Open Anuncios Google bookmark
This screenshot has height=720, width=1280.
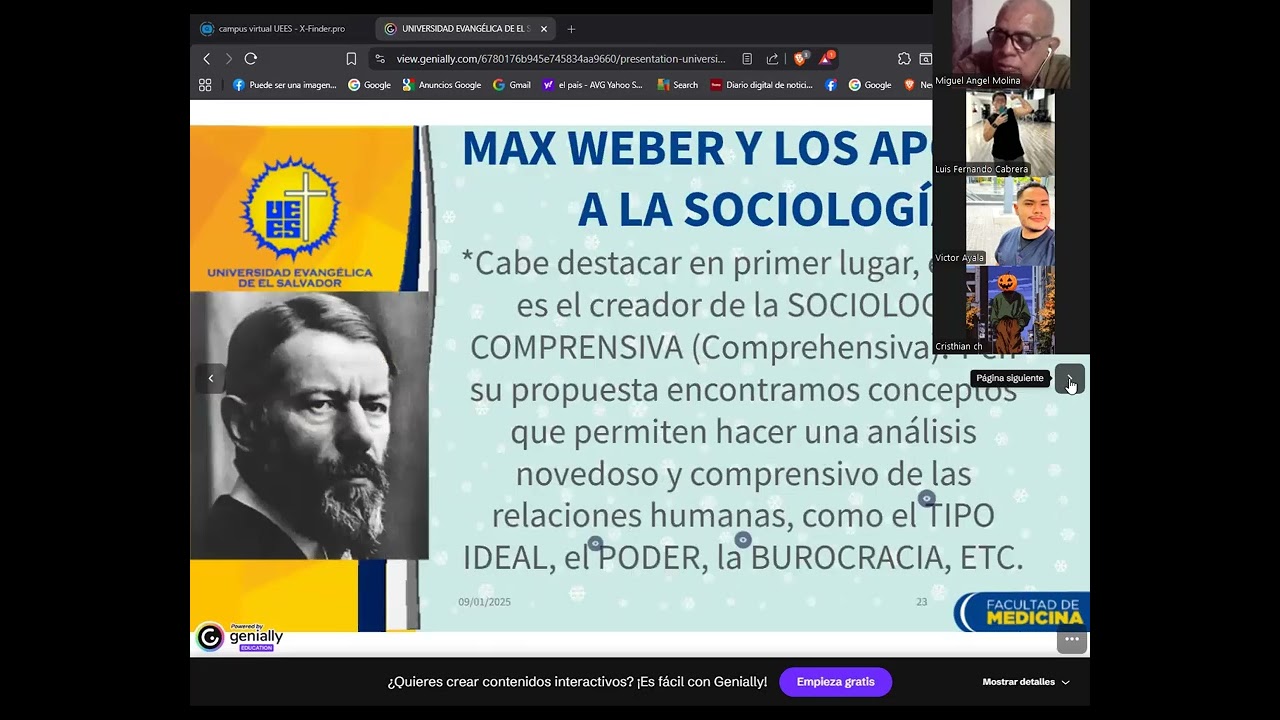(441, 85)
